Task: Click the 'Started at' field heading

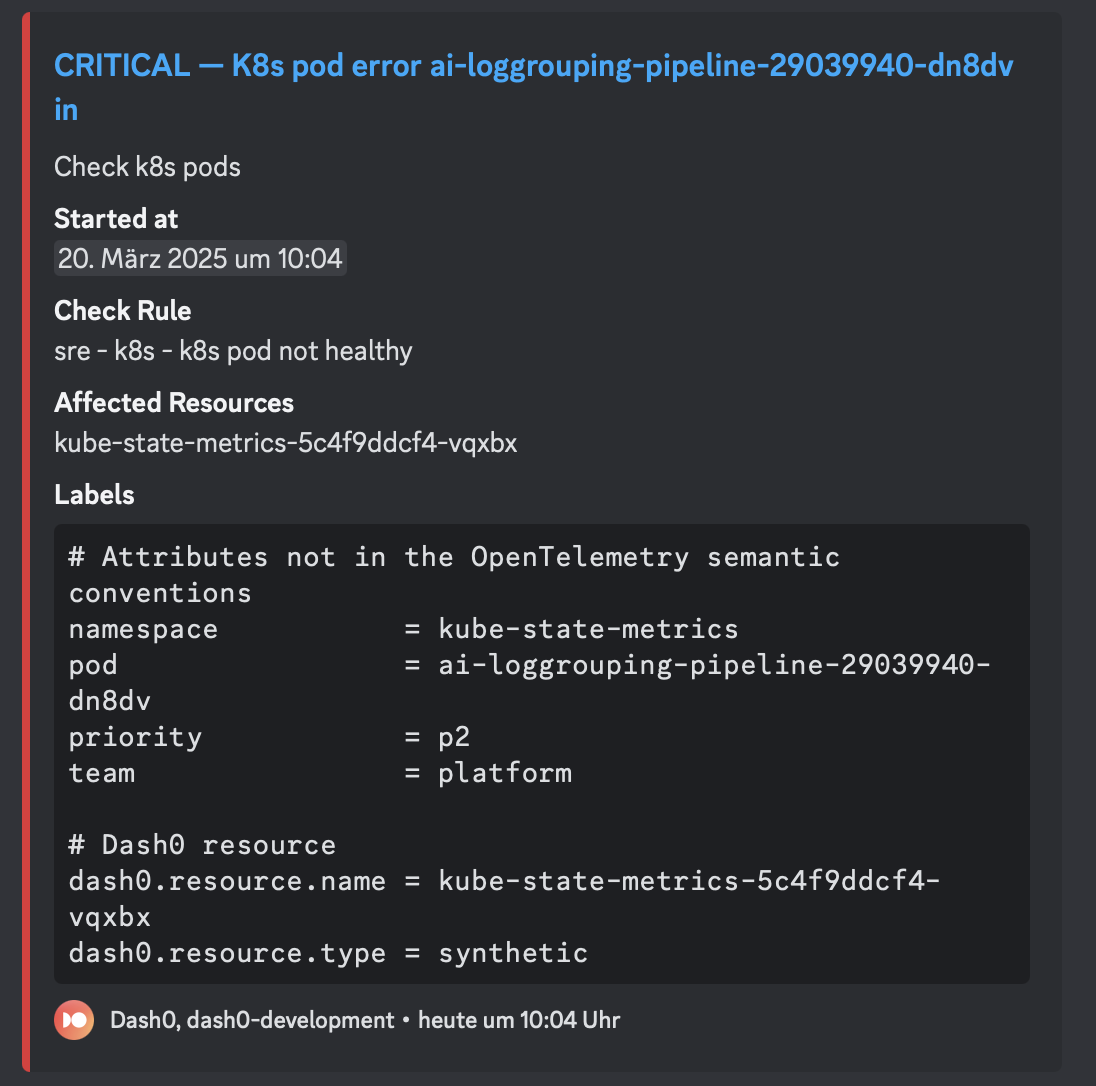Action: click(116, 218)
